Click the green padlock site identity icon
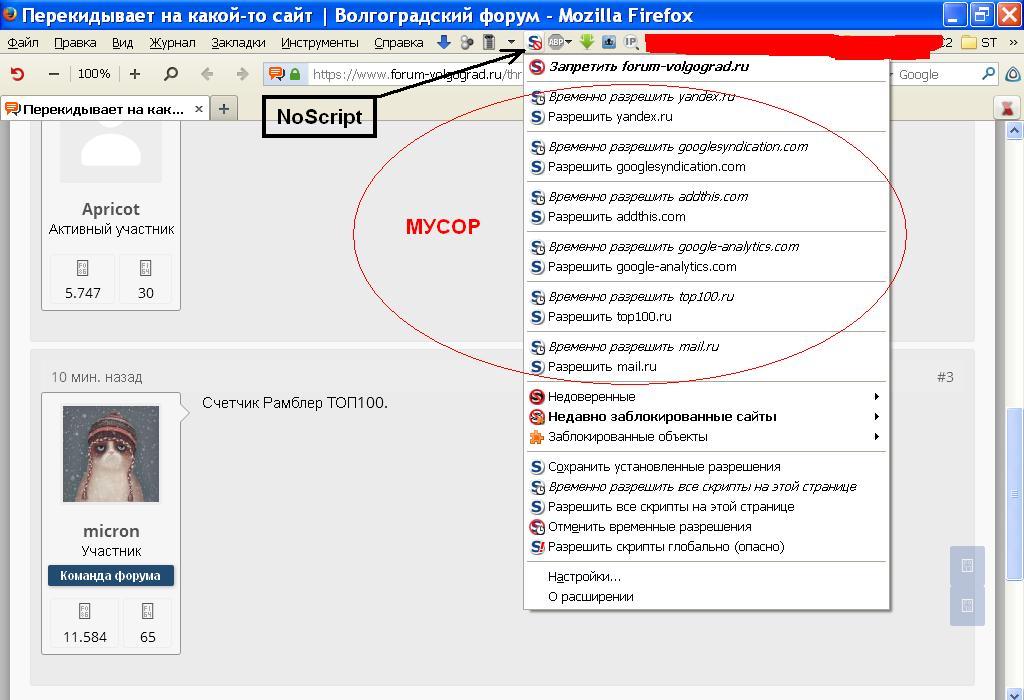This screenshot has width=1024, height=700. 295,74
